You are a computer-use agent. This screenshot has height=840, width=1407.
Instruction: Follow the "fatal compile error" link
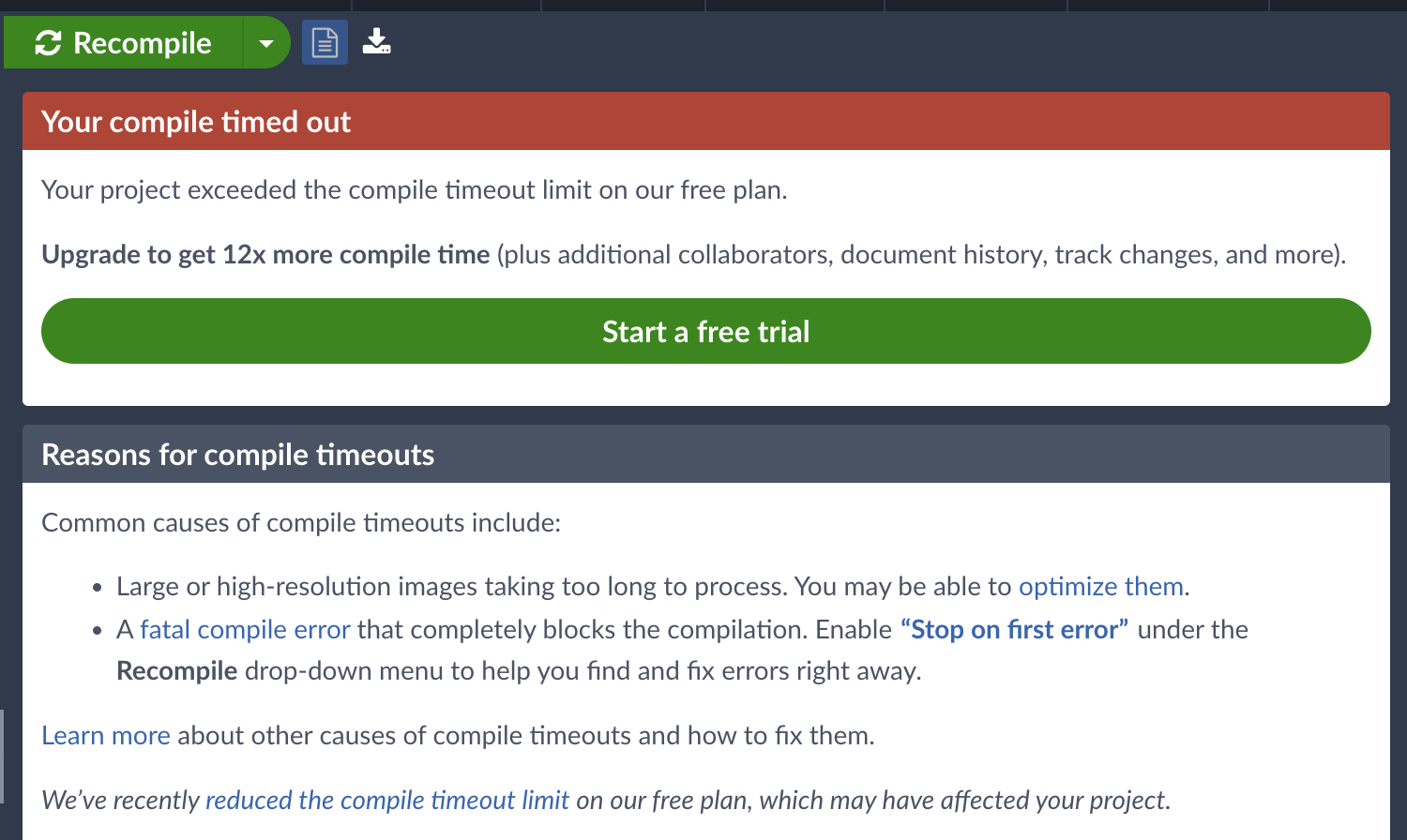pos(245,630)
